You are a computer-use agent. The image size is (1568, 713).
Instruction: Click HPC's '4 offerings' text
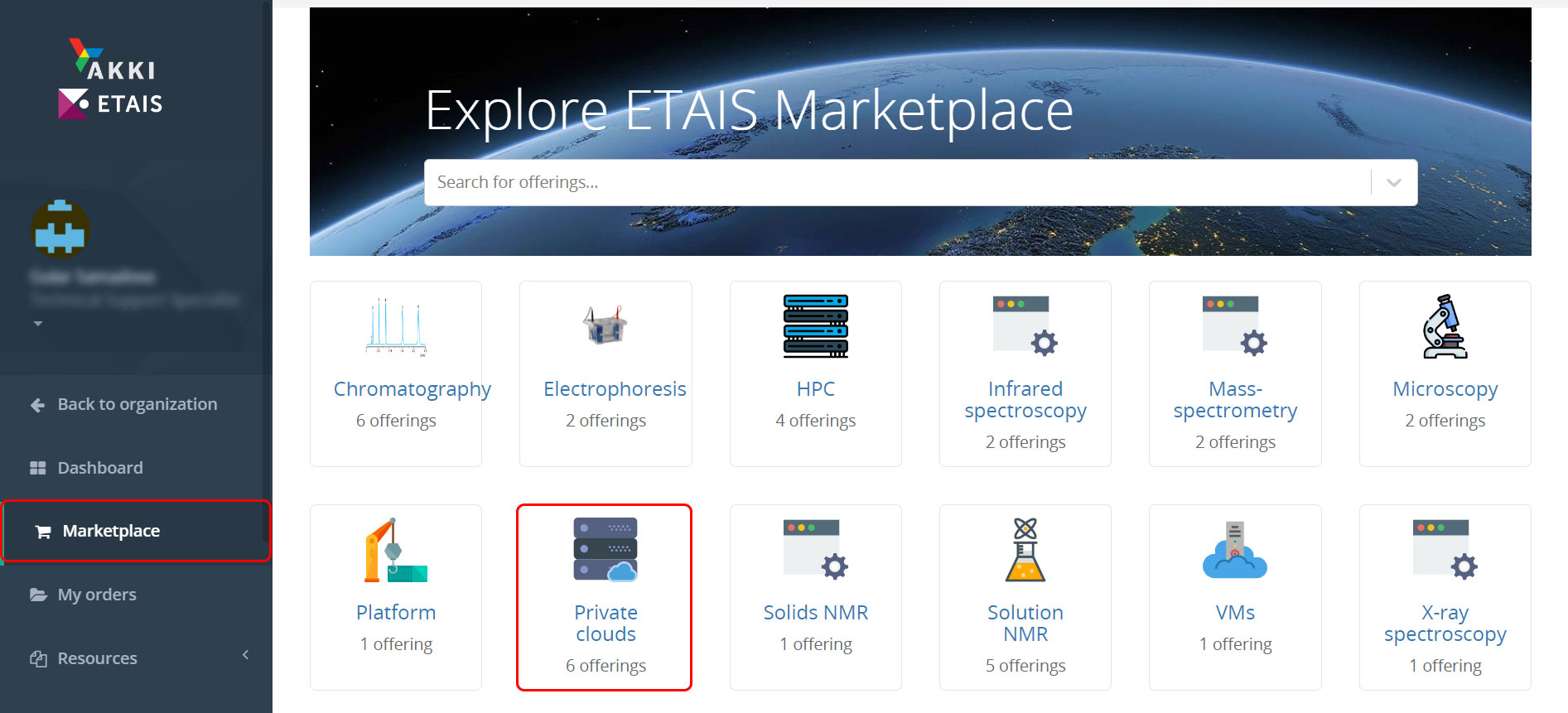click(816, 421)
